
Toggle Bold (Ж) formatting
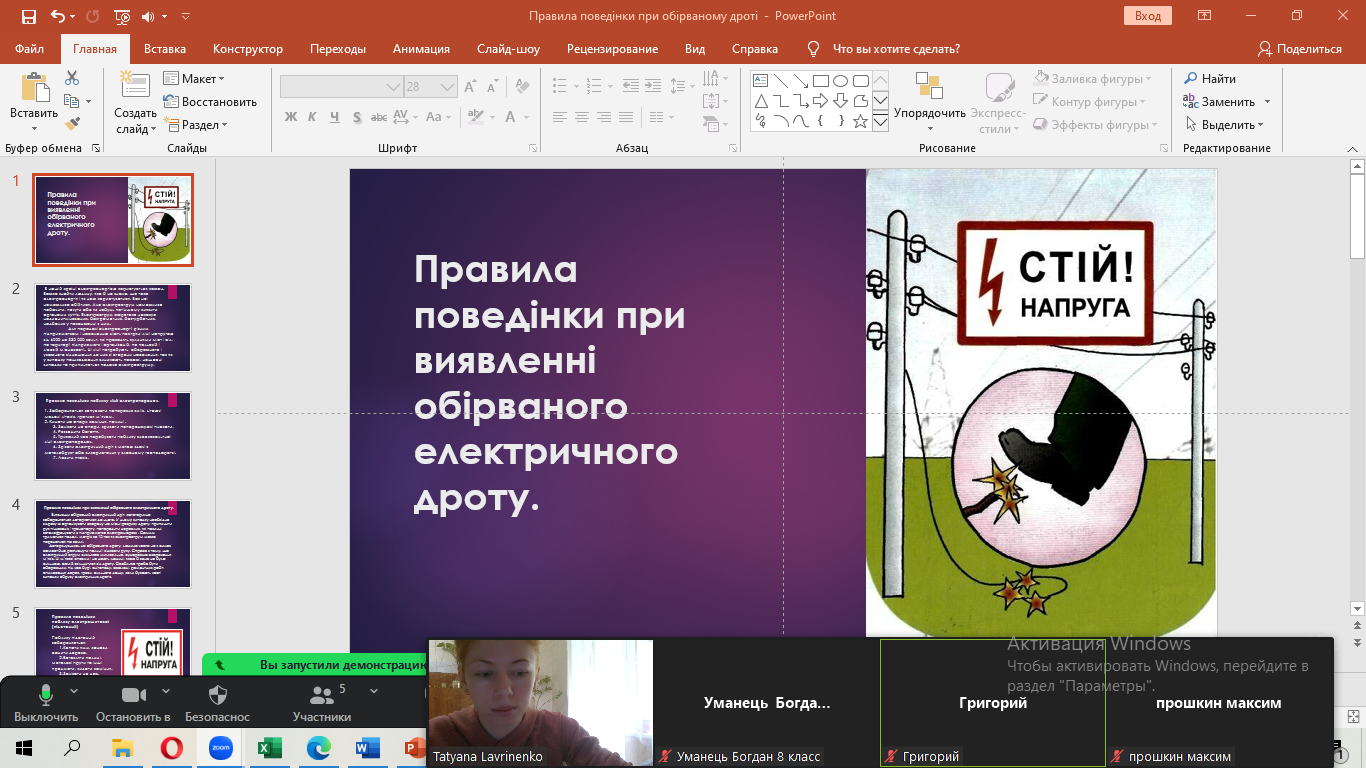(x=291, y=117)
